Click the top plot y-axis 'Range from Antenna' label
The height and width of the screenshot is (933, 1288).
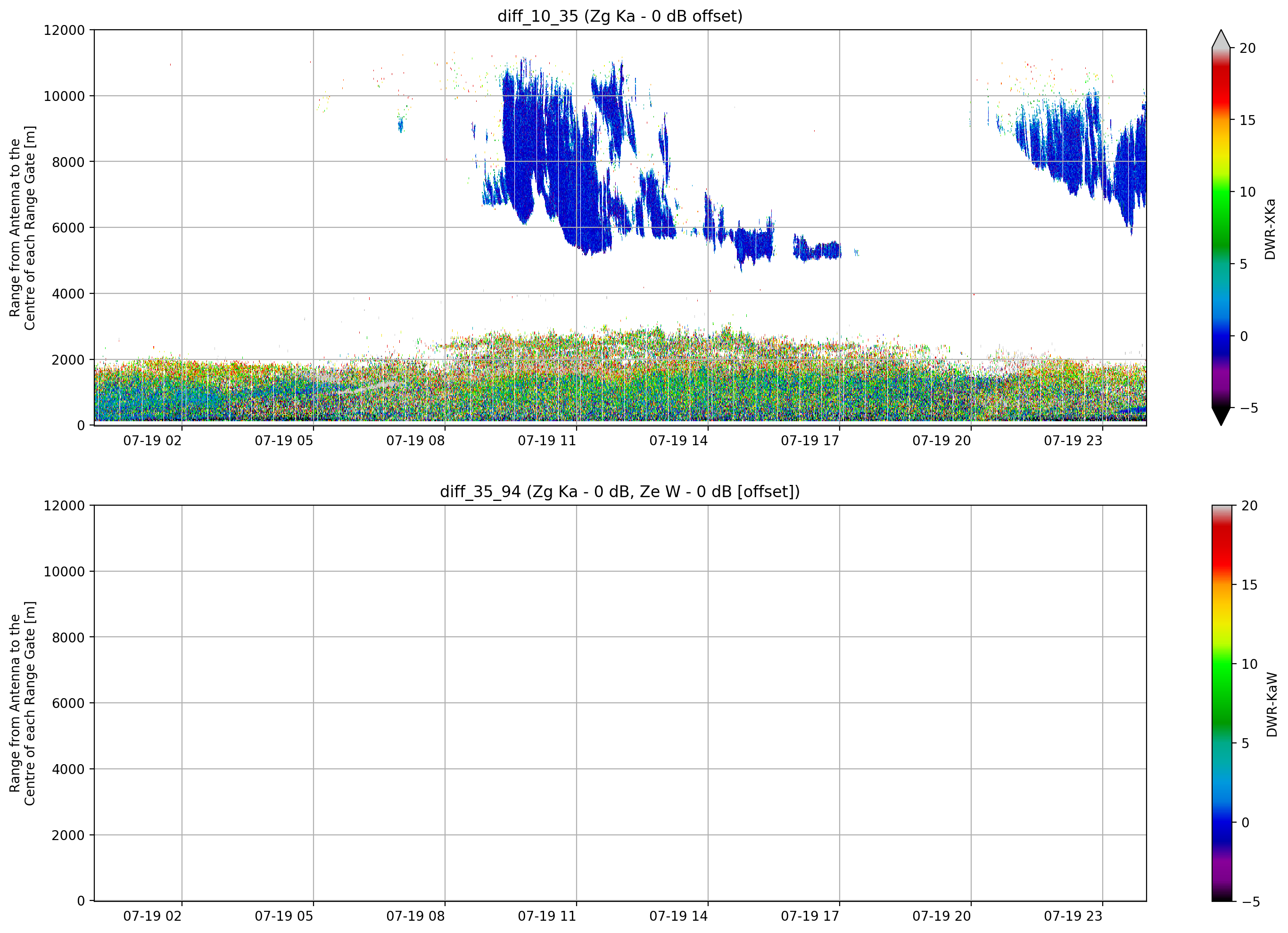coord(22,228)
